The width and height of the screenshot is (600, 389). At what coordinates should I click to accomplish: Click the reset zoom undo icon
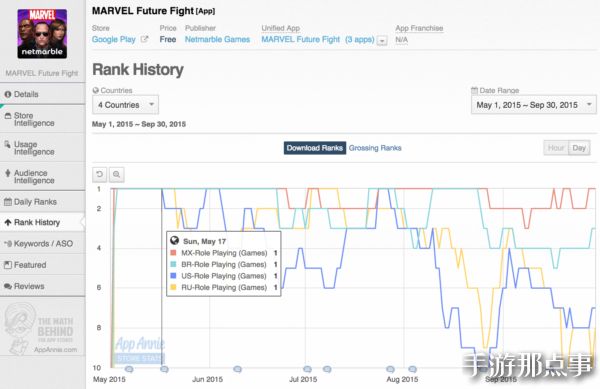point(99,175)
